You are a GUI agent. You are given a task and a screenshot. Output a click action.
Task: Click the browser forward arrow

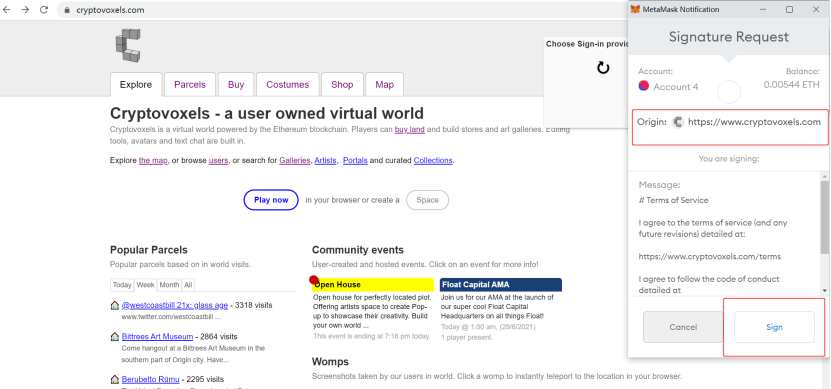(25, 10)
